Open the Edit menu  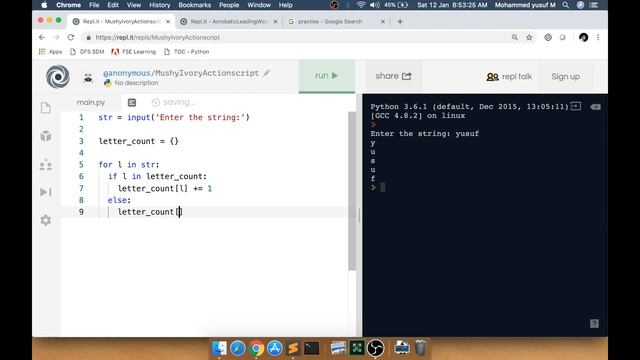pyautogui.click(x=113, y=5)
